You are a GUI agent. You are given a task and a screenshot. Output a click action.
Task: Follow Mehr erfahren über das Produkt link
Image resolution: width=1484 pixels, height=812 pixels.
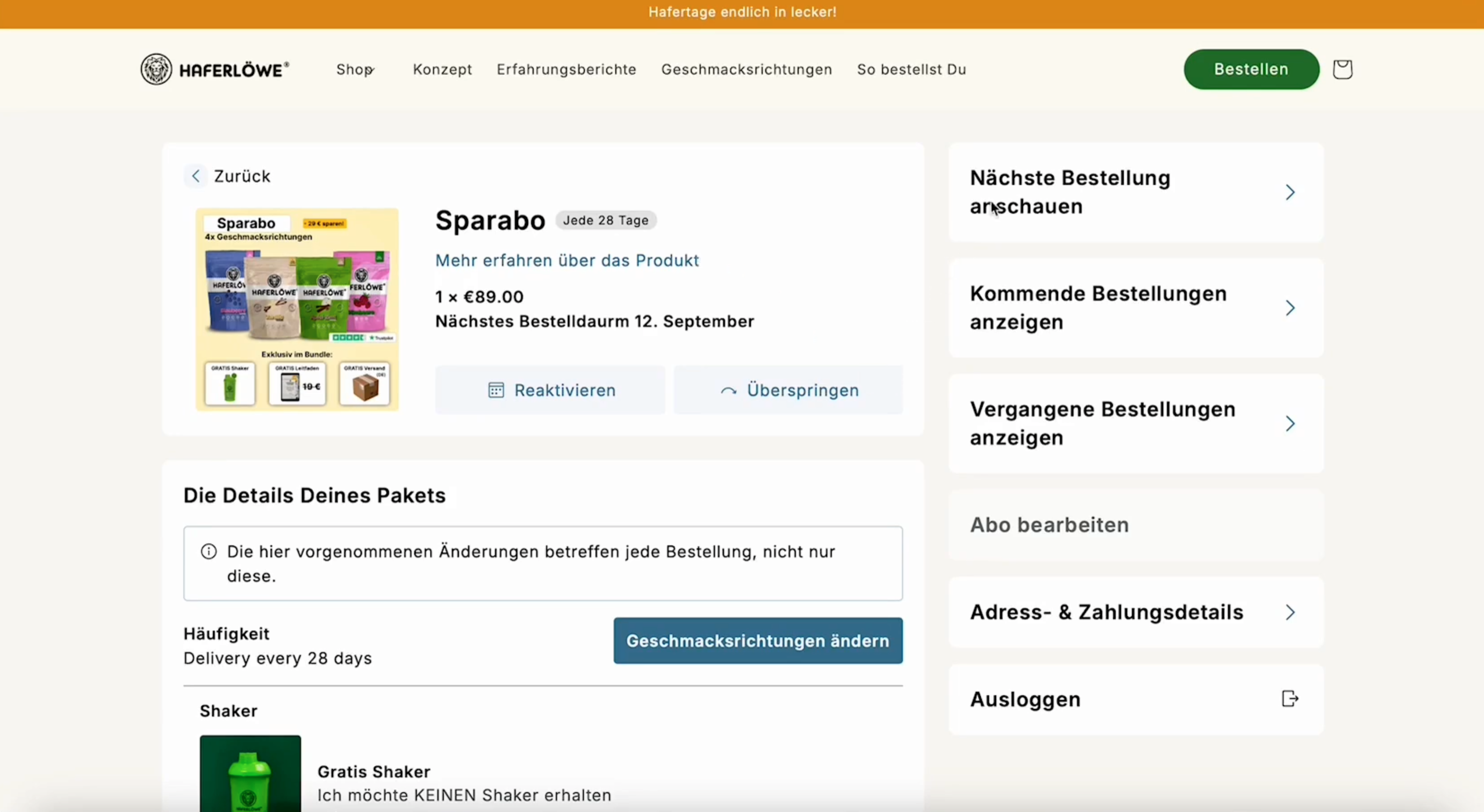567,261
